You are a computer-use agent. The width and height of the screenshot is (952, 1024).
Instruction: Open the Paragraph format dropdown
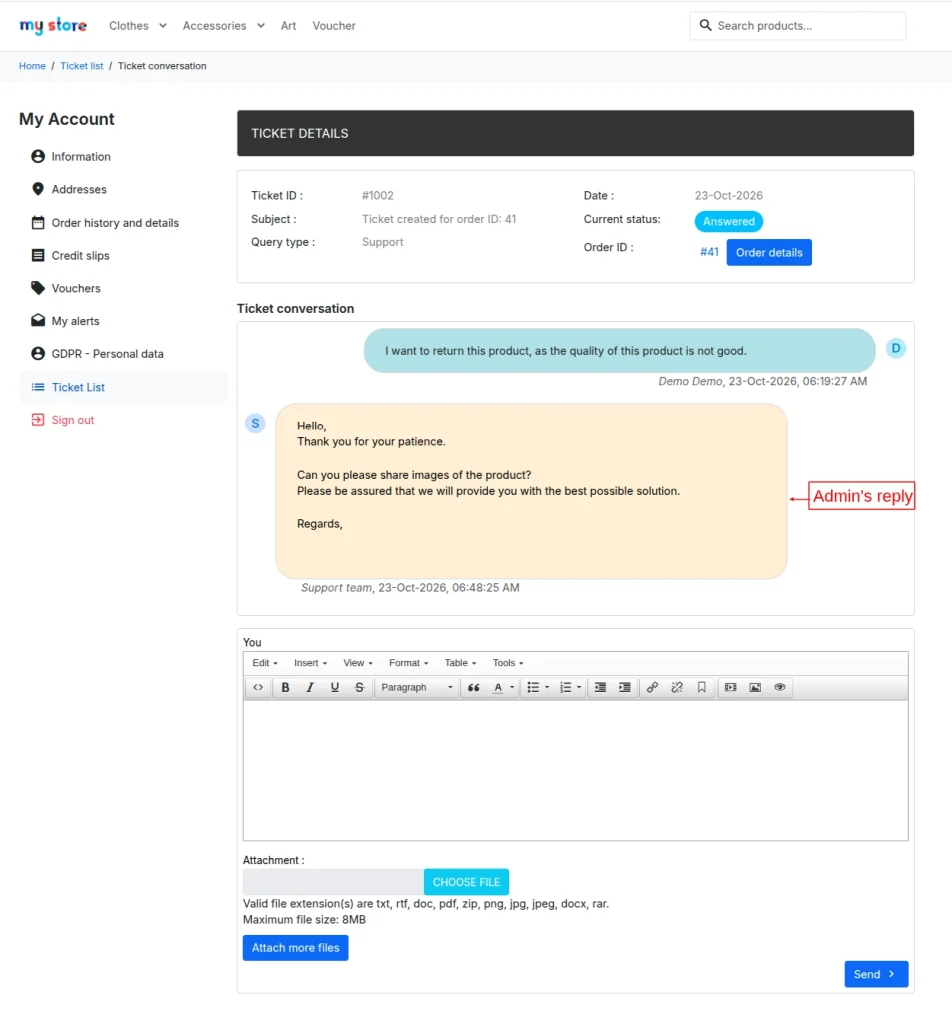416,687
